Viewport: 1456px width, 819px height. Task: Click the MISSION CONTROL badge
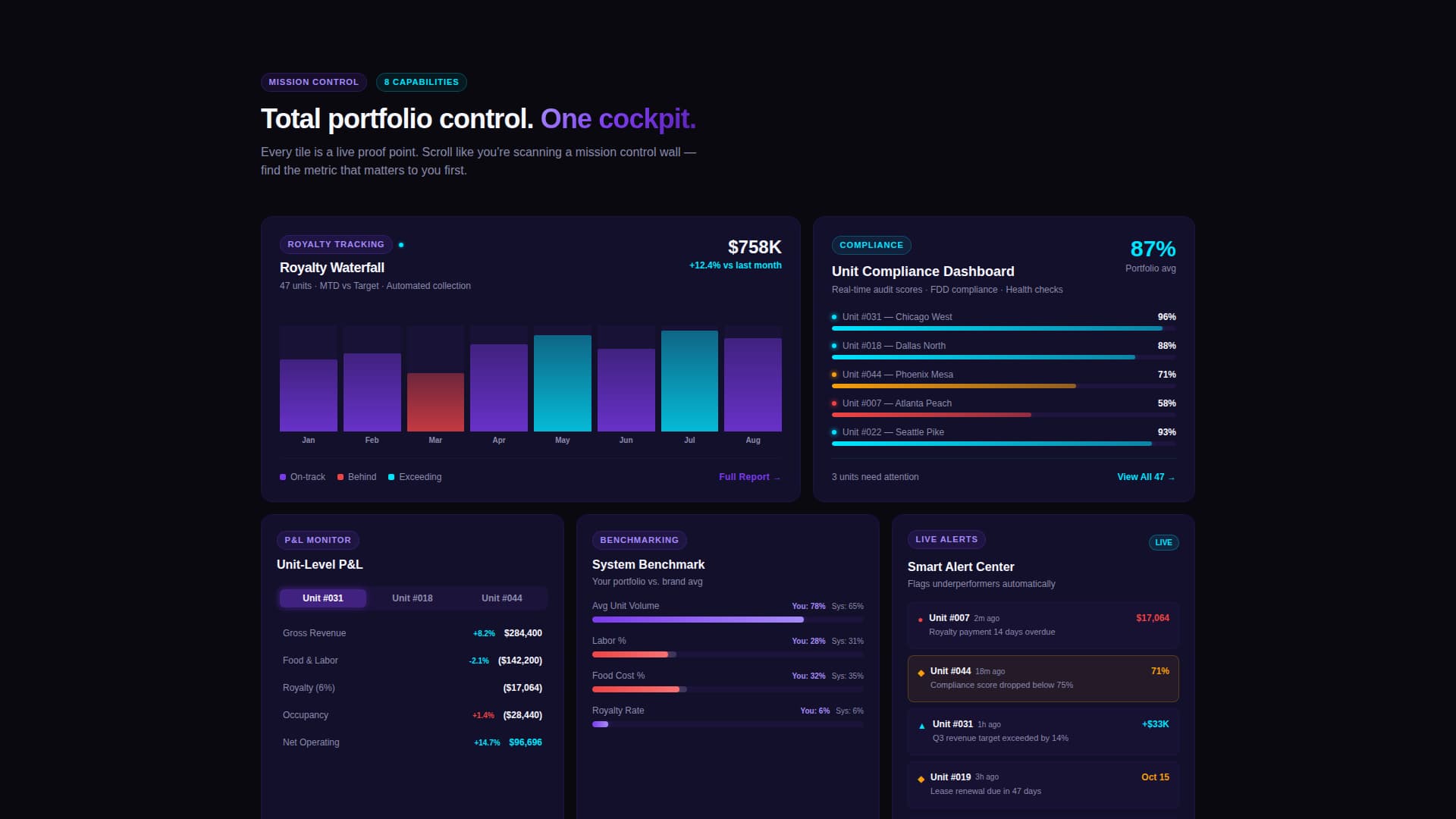click(313, 82)
